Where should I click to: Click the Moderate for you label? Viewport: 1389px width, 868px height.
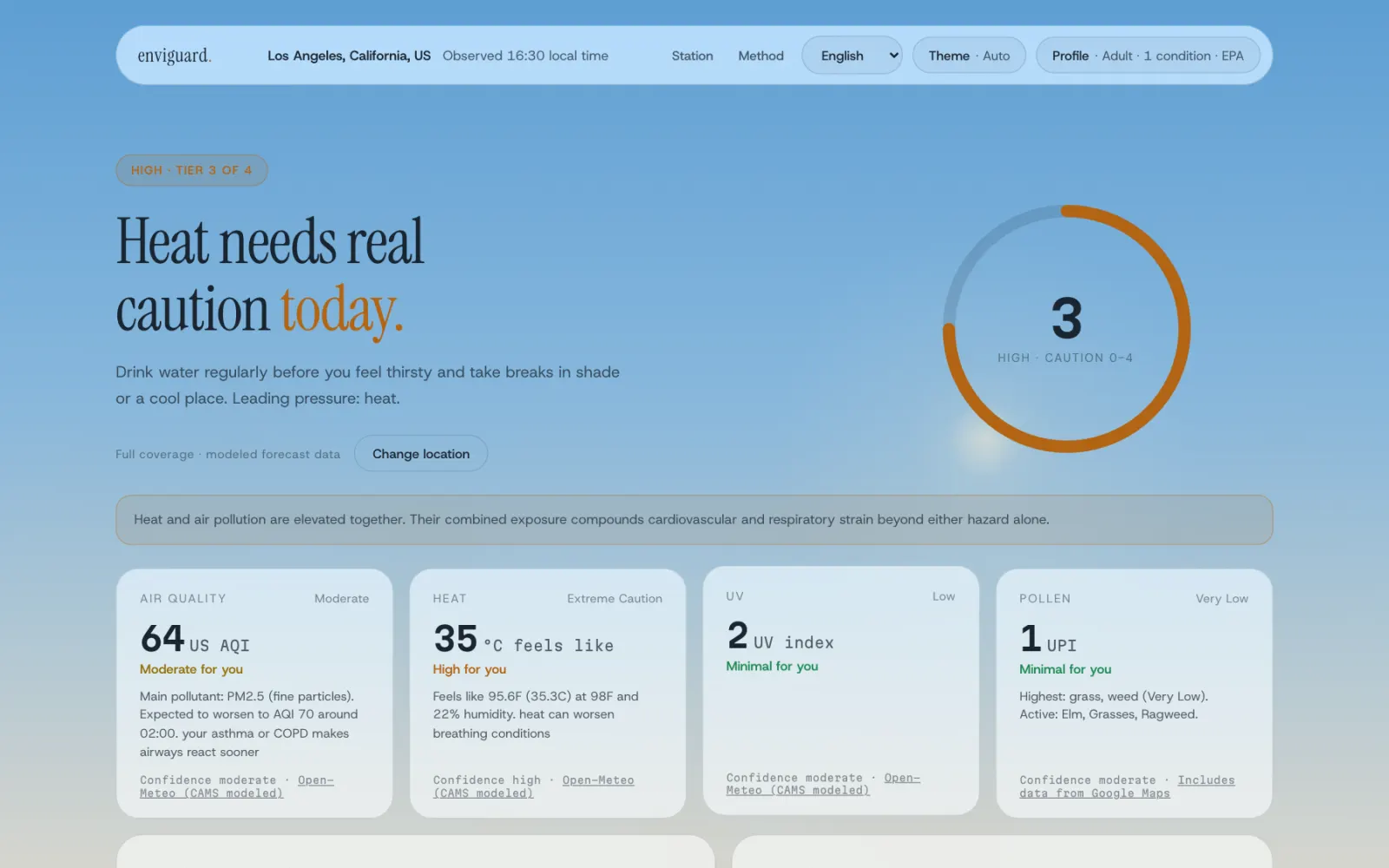point(191,669)
